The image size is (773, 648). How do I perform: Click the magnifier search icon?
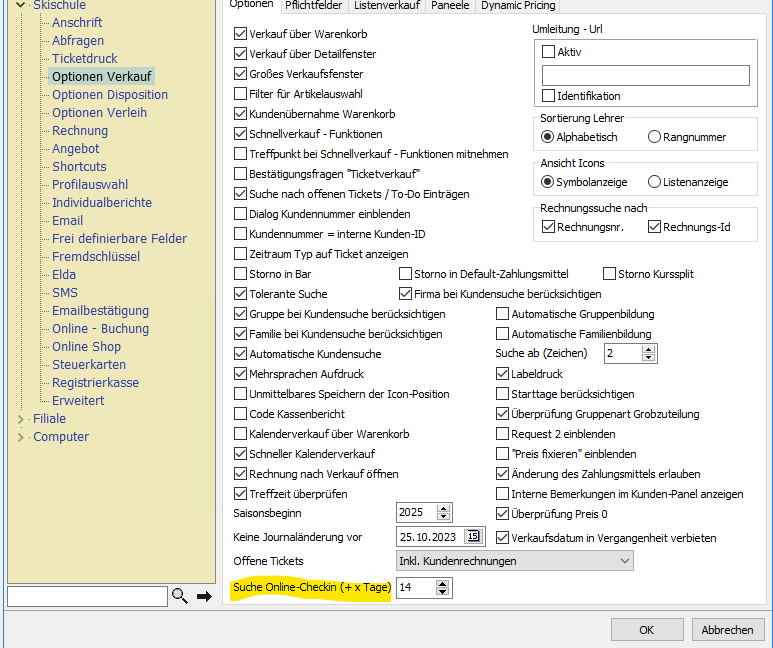coord(180,597)
